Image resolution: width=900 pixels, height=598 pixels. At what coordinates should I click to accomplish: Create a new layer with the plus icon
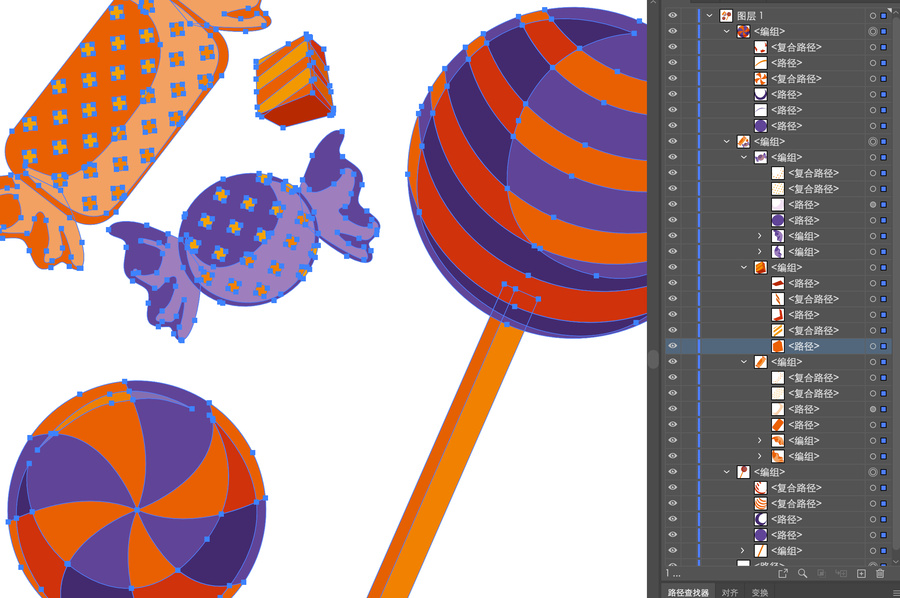[861, 573]
